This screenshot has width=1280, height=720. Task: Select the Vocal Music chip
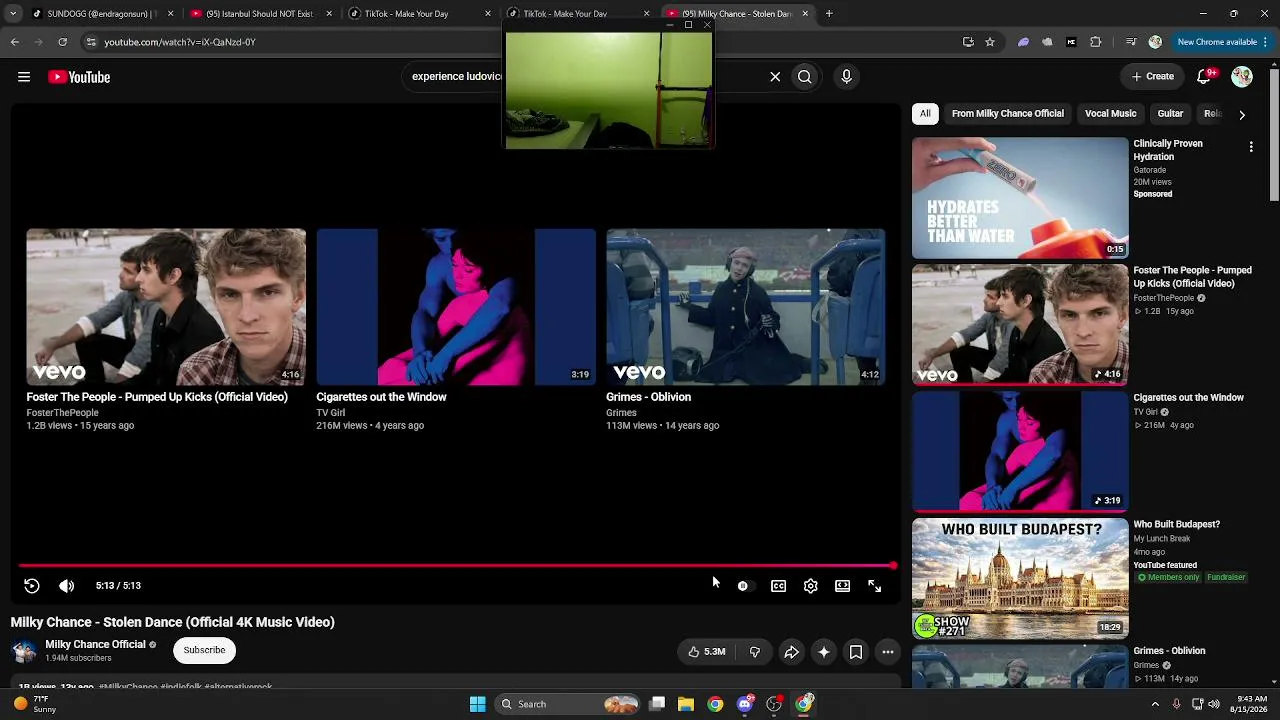tap(1110, 114)
